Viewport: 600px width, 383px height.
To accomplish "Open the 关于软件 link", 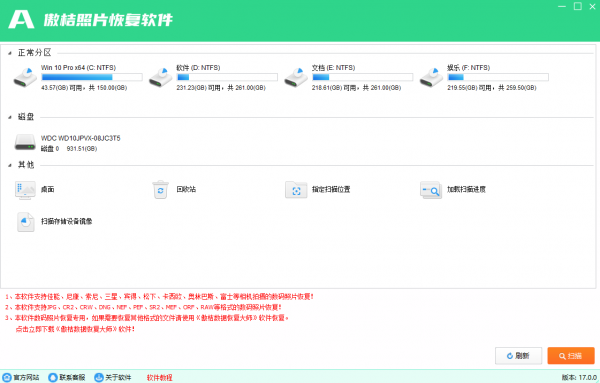I will point(118,378).
